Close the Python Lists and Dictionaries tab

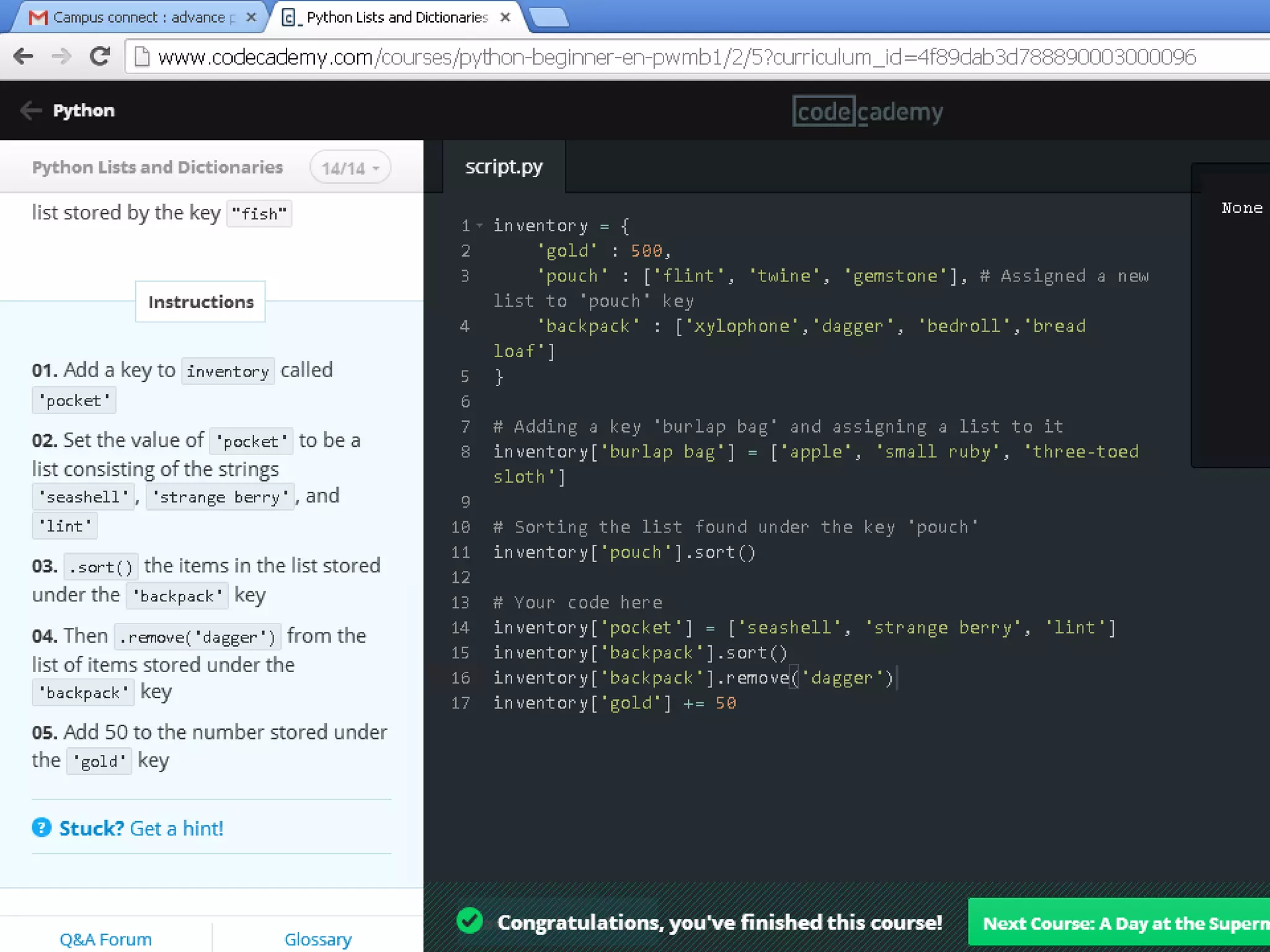[505, 17]
